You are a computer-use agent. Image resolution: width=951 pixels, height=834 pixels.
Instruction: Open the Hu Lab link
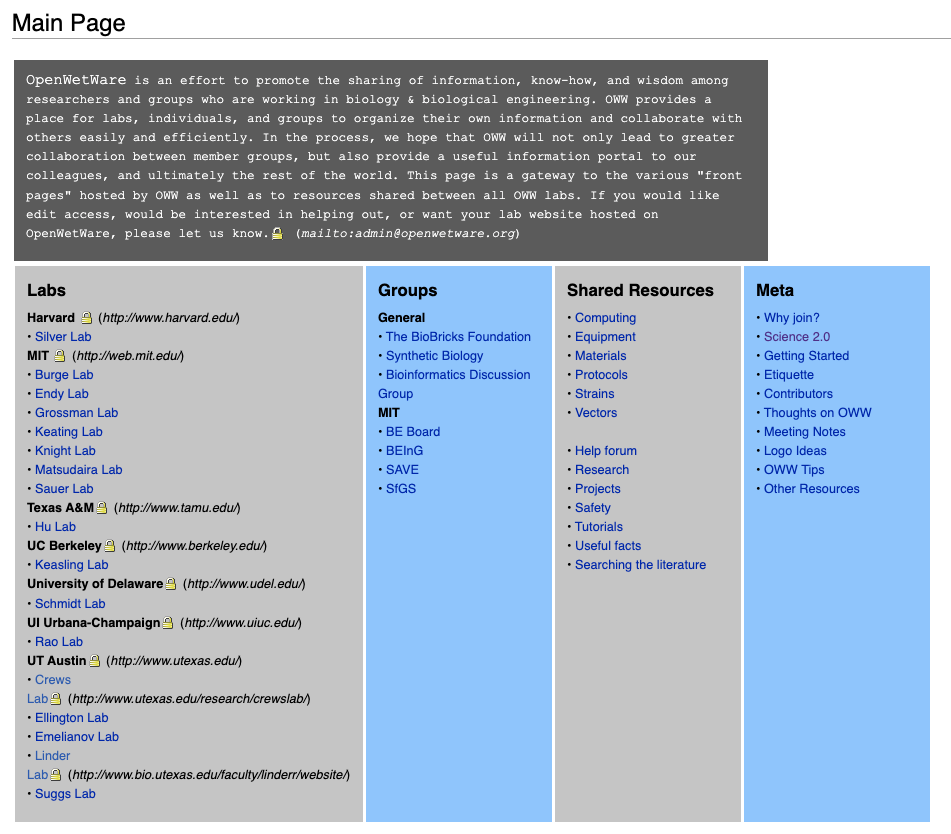pos(55,526)
